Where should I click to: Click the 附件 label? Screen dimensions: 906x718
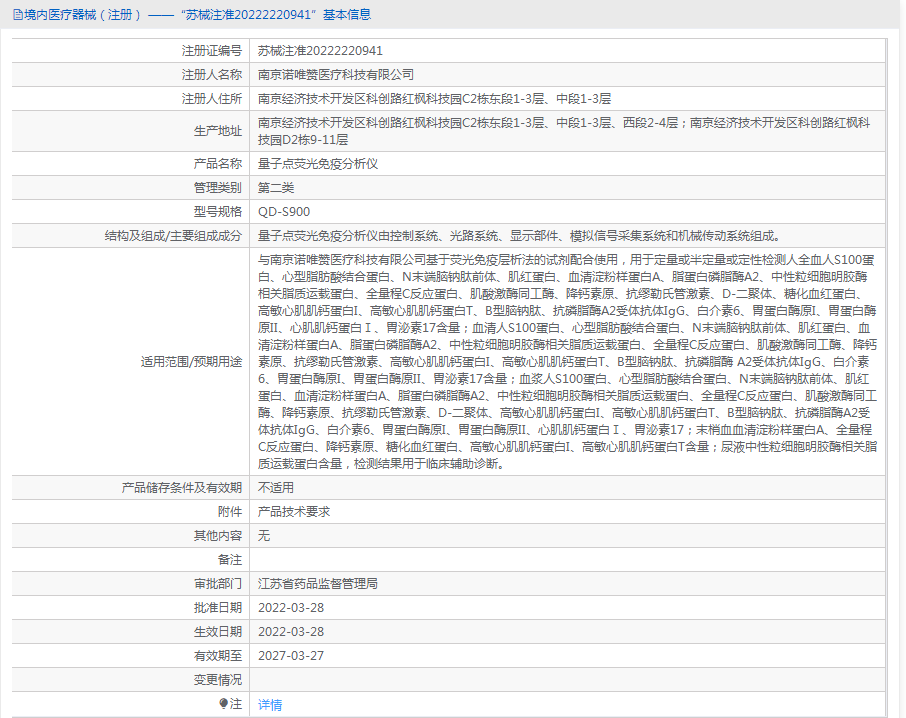[x=230, y=512]
